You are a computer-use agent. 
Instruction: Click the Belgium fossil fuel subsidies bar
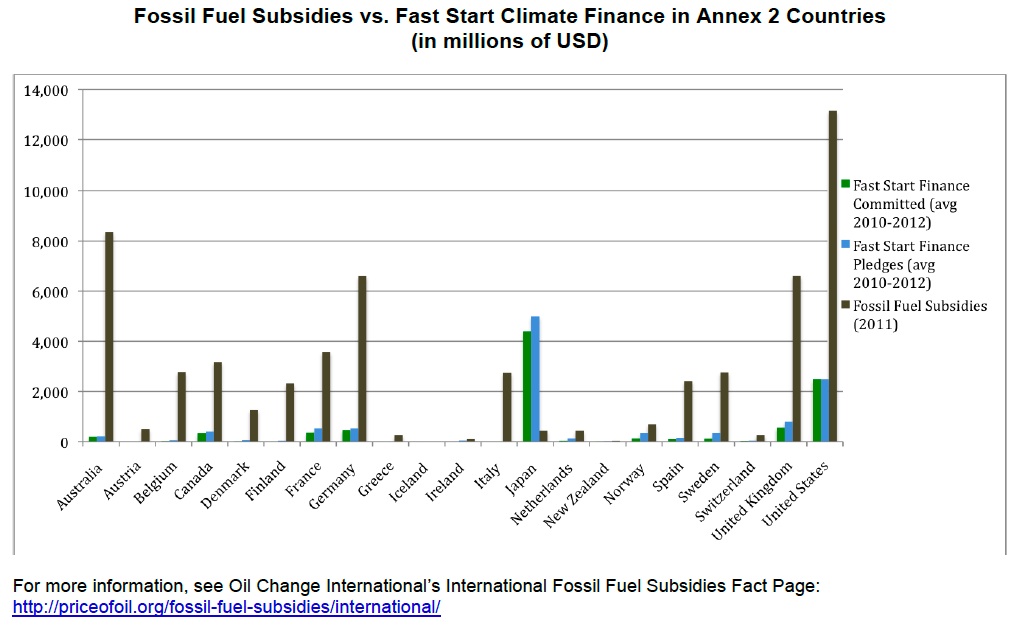coord(181,407)
